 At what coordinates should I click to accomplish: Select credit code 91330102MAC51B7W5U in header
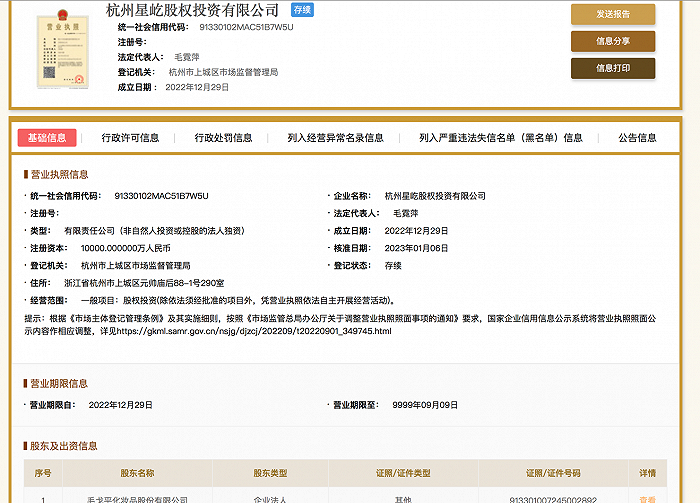coord(246,27)
